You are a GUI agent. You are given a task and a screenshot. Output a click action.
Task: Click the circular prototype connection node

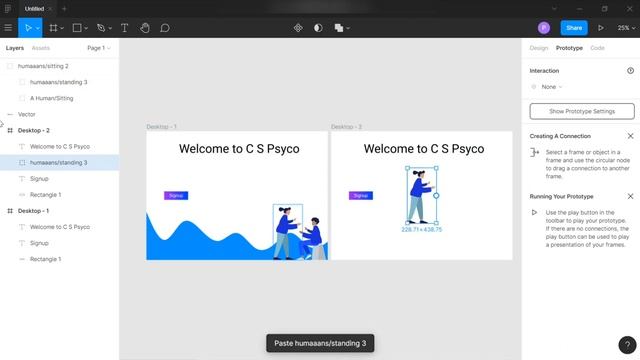coord(436,196)
